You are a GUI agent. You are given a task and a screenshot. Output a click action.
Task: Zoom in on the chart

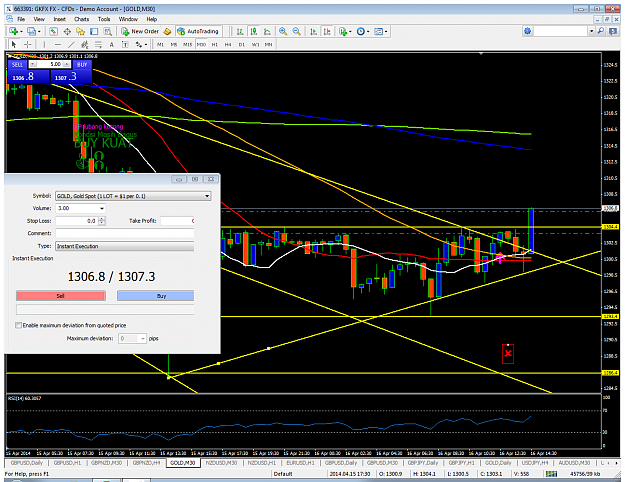pyautogui.click(x=283, y=31)
